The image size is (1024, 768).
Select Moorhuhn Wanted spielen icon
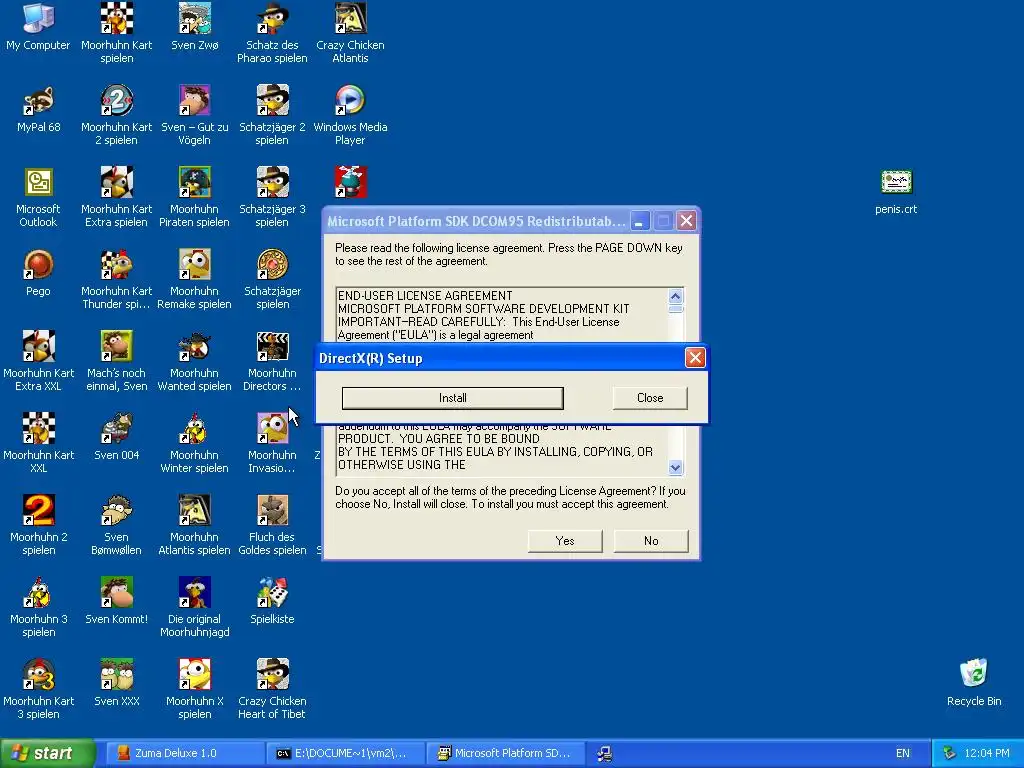click(x=195, y=361)
